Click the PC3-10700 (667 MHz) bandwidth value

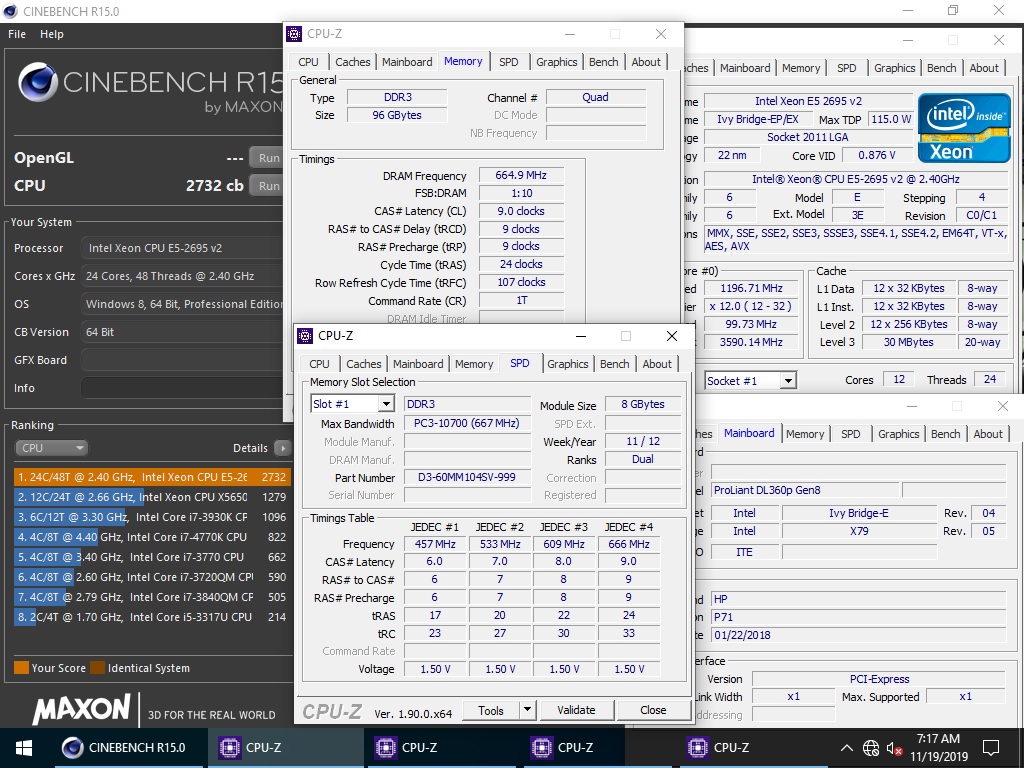(x=467, y=423)
